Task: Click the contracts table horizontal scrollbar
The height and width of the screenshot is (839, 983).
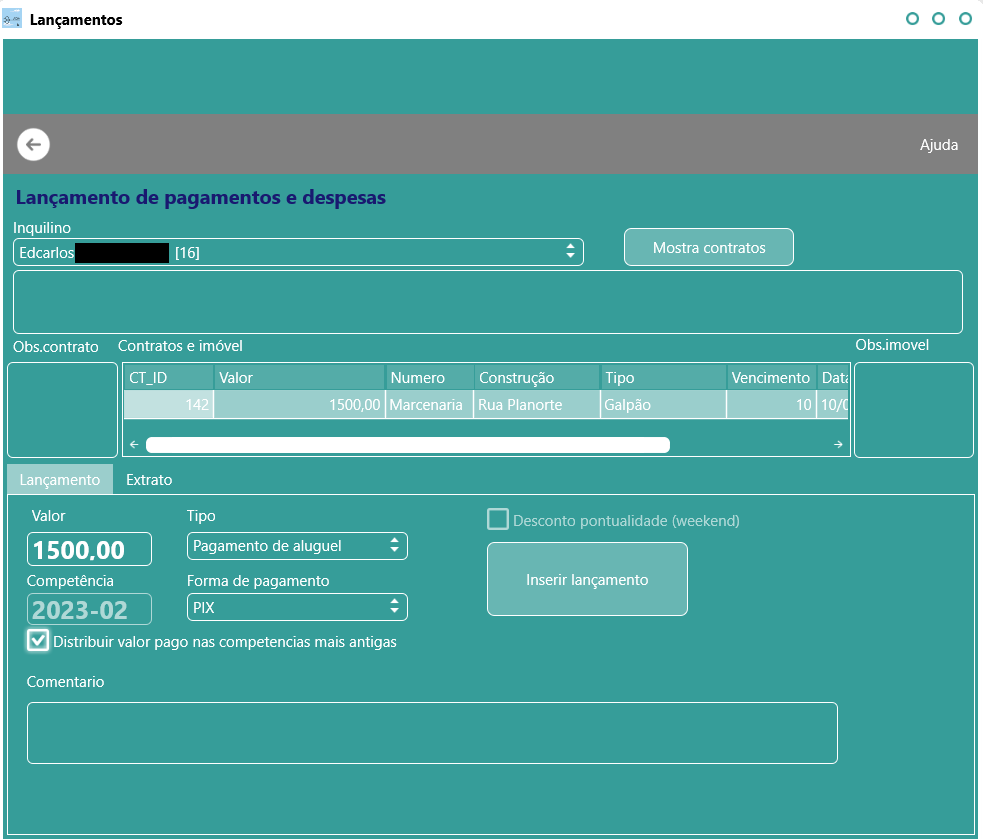Action: (x=407, y=445)
